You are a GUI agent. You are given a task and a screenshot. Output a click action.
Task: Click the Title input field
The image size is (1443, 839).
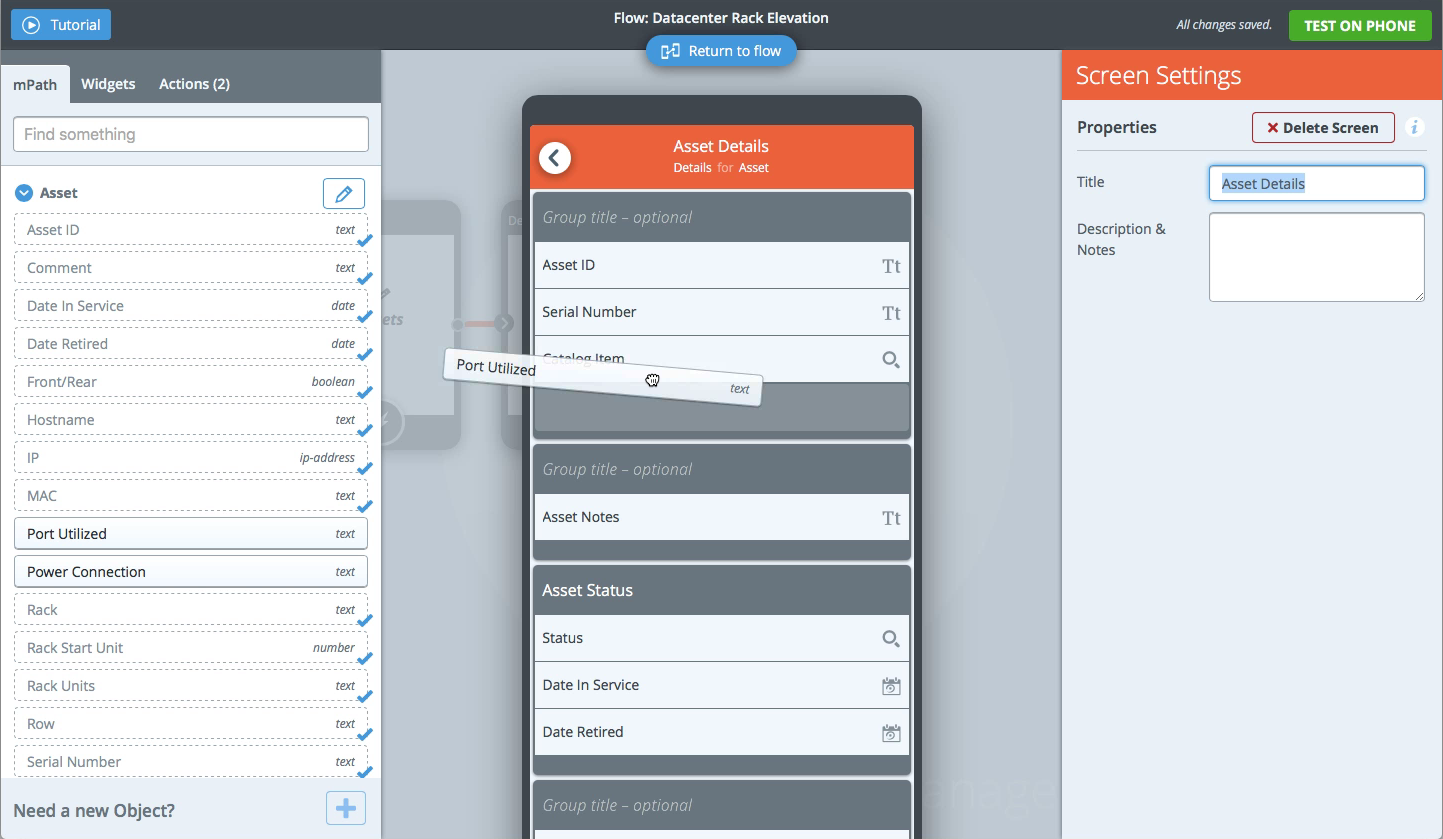(x=1316, y=184)
